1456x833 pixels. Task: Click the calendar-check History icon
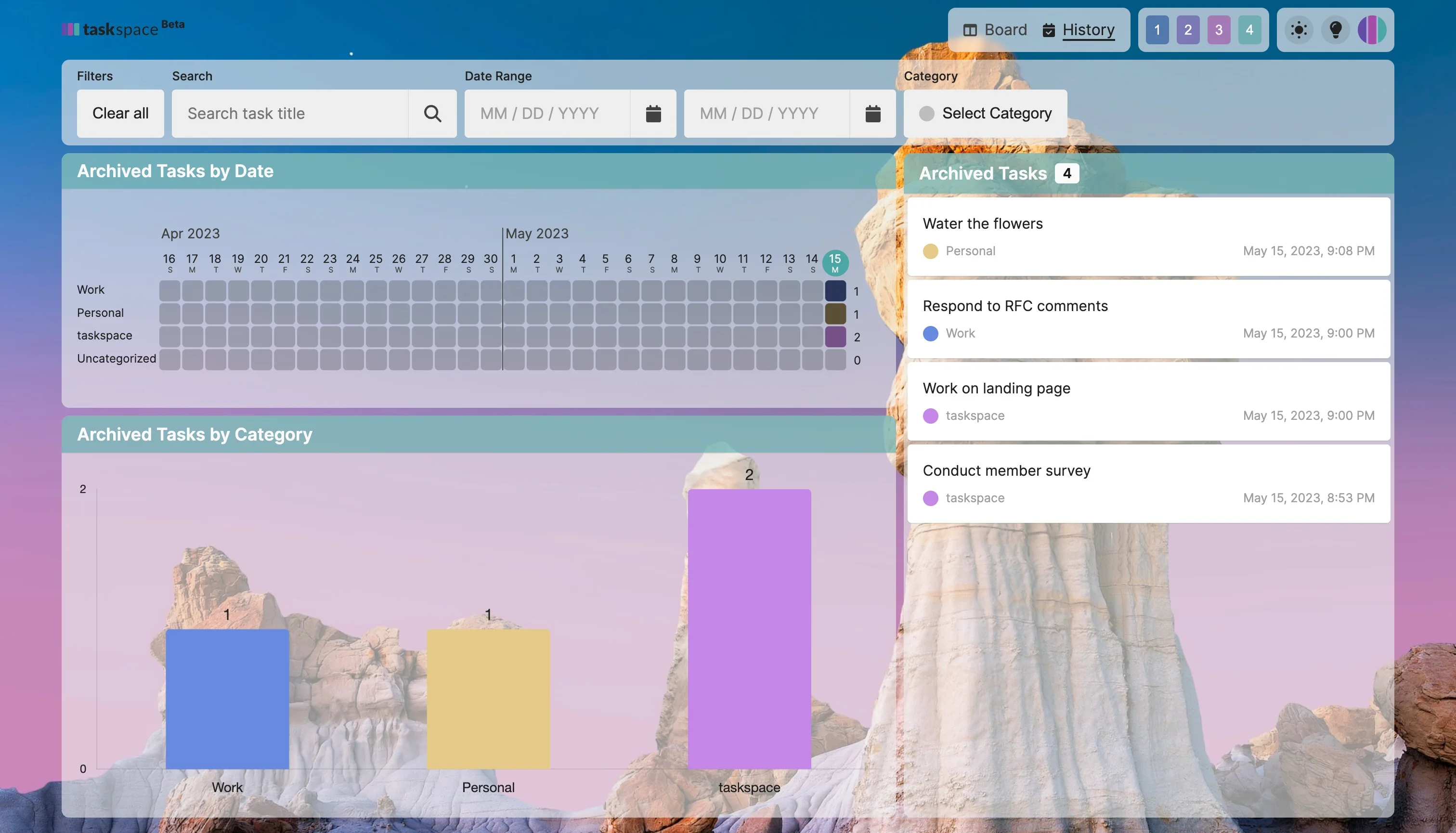[x=1049, y=30]
